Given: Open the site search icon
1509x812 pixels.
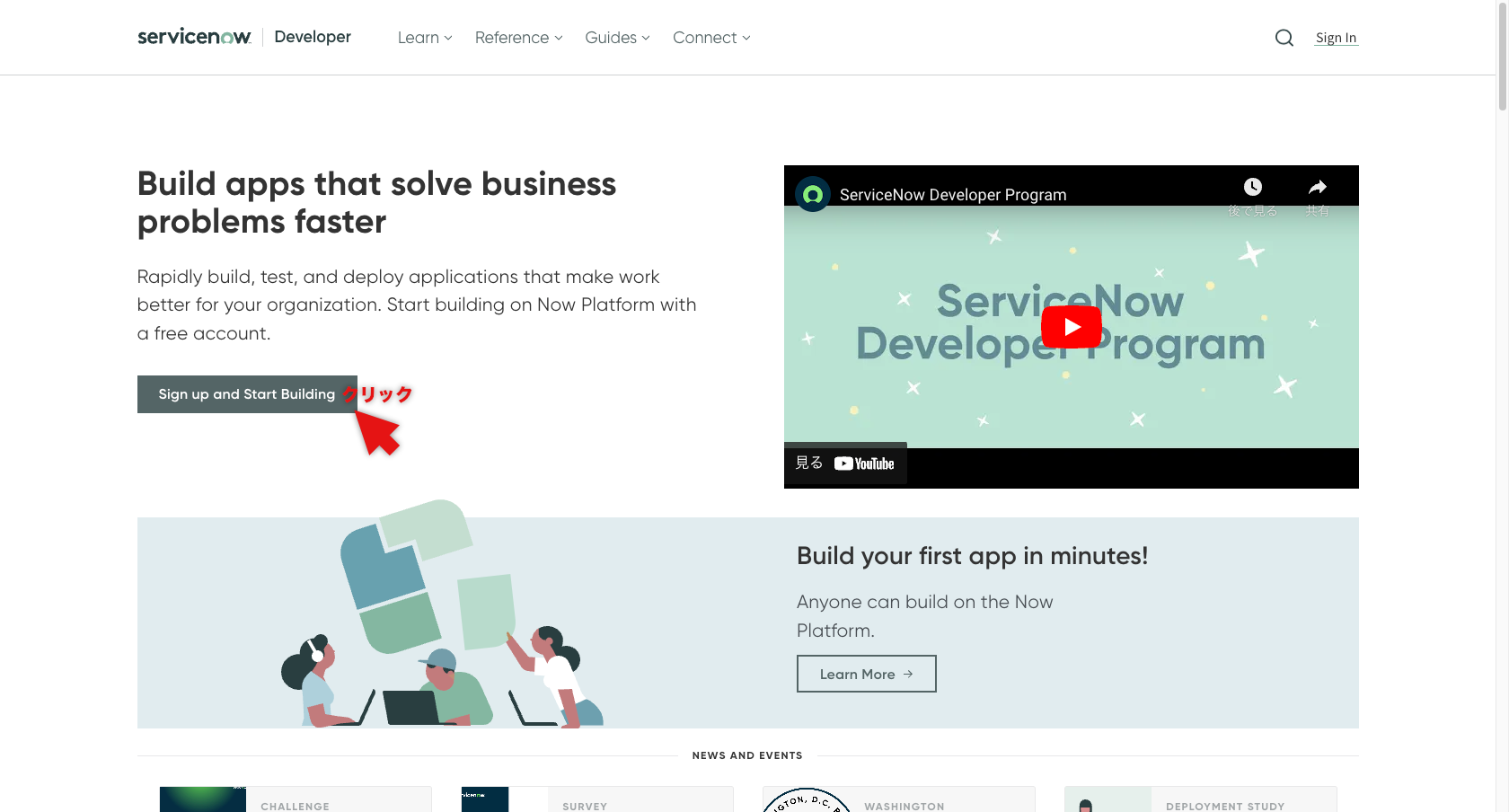Looking at the screenshot, I should pos(1284,38).
